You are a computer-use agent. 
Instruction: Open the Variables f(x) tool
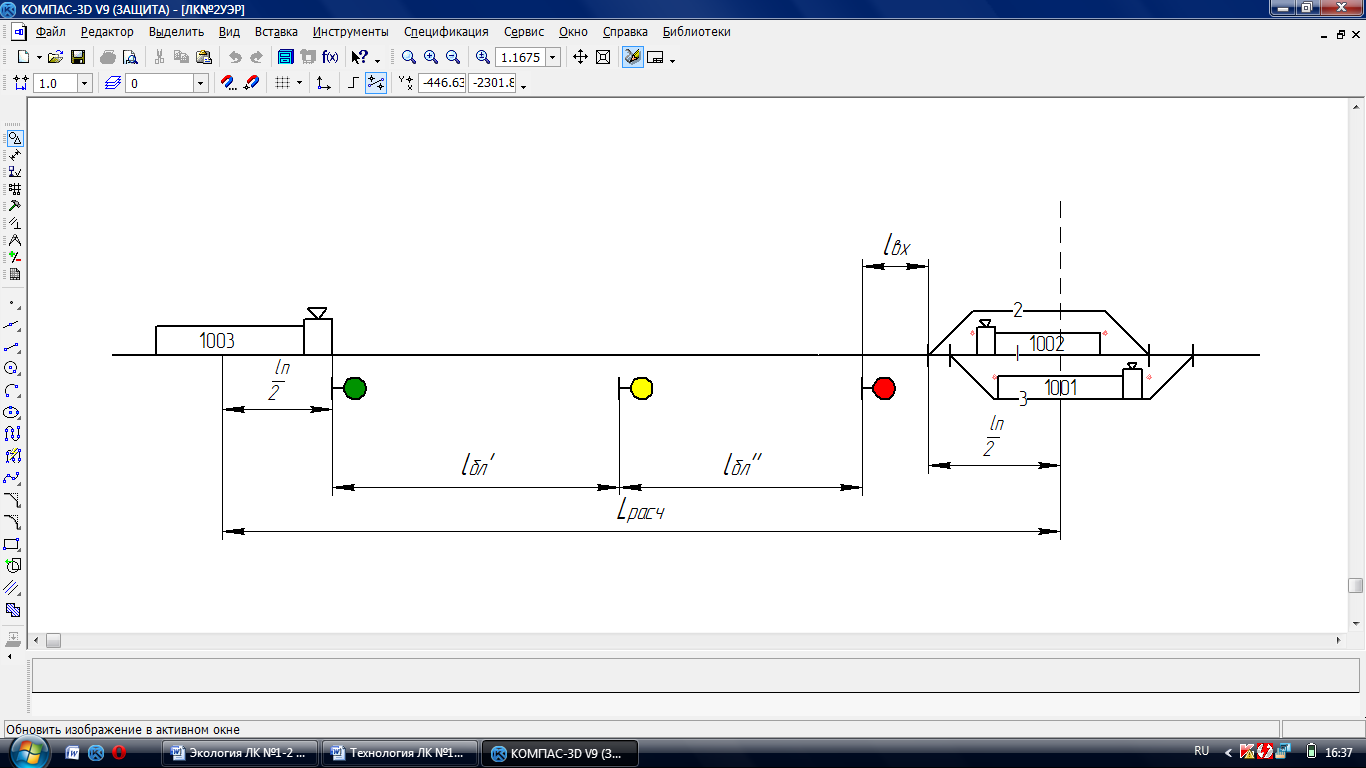330,58
